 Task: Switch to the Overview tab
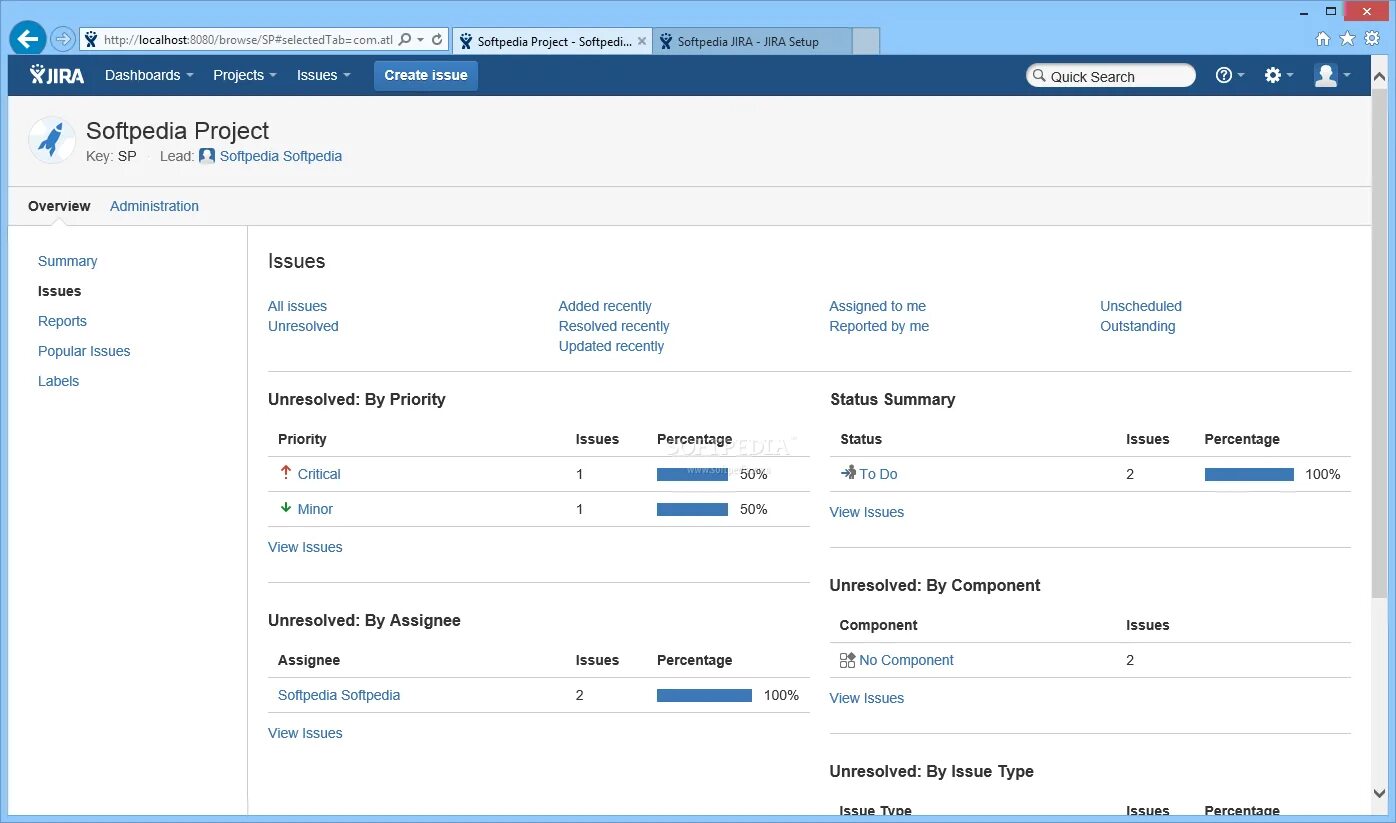[x=59, y=206]
